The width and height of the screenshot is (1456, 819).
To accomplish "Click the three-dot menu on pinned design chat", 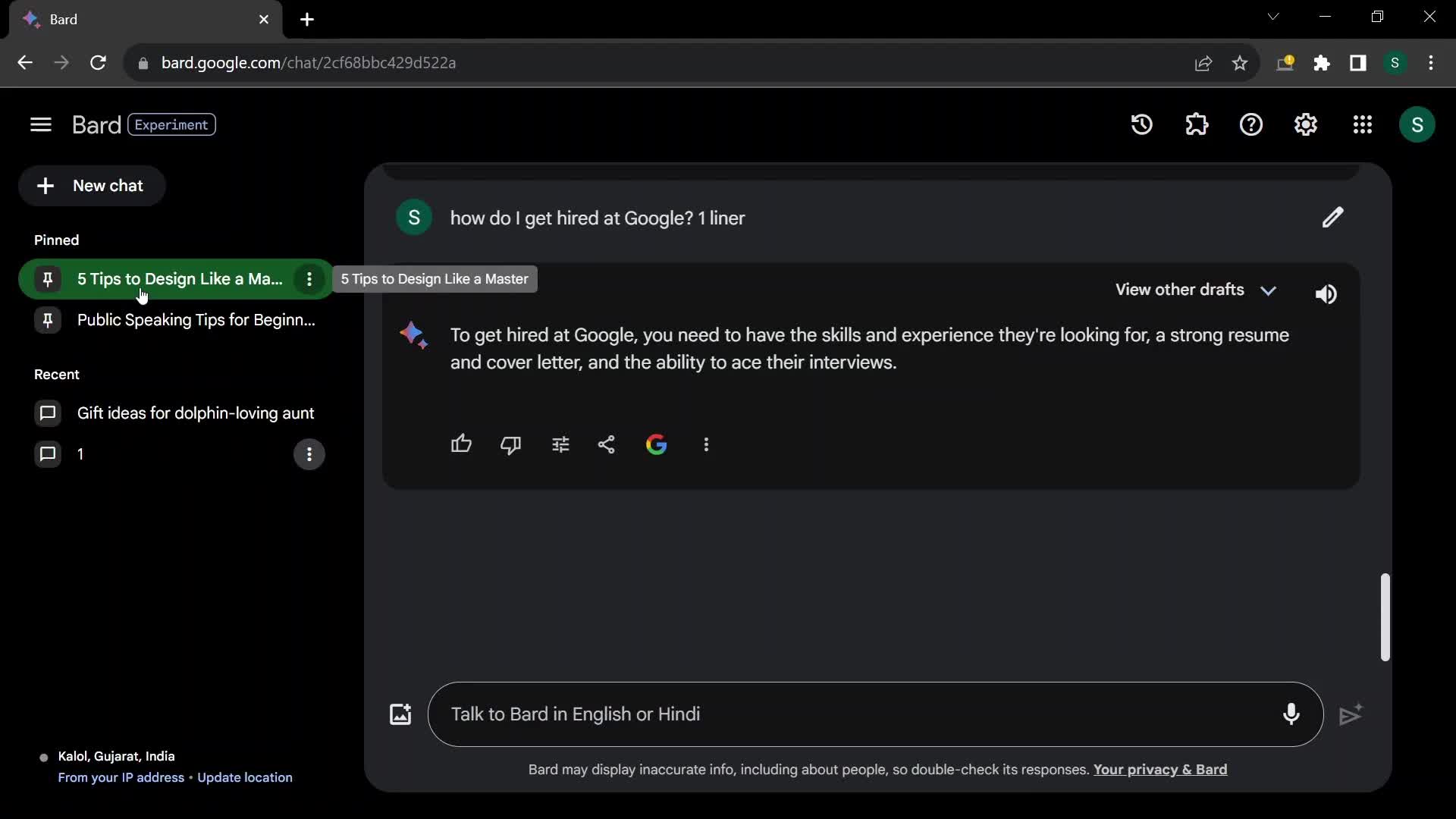I will 308,278.
